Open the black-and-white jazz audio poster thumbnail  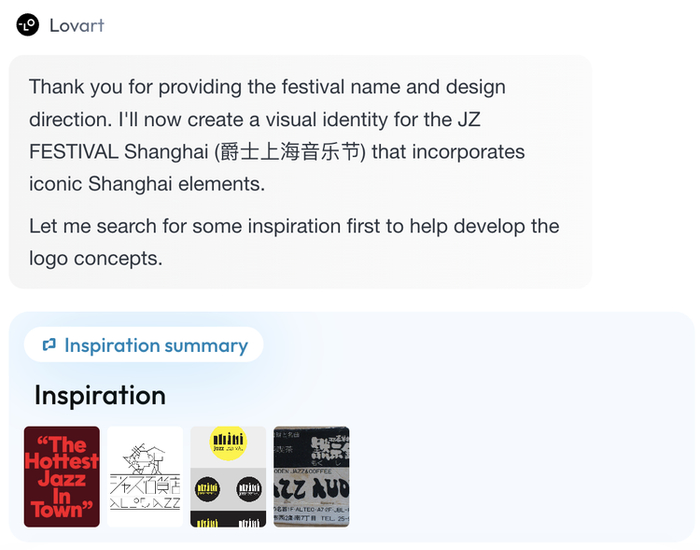(311, 477)
